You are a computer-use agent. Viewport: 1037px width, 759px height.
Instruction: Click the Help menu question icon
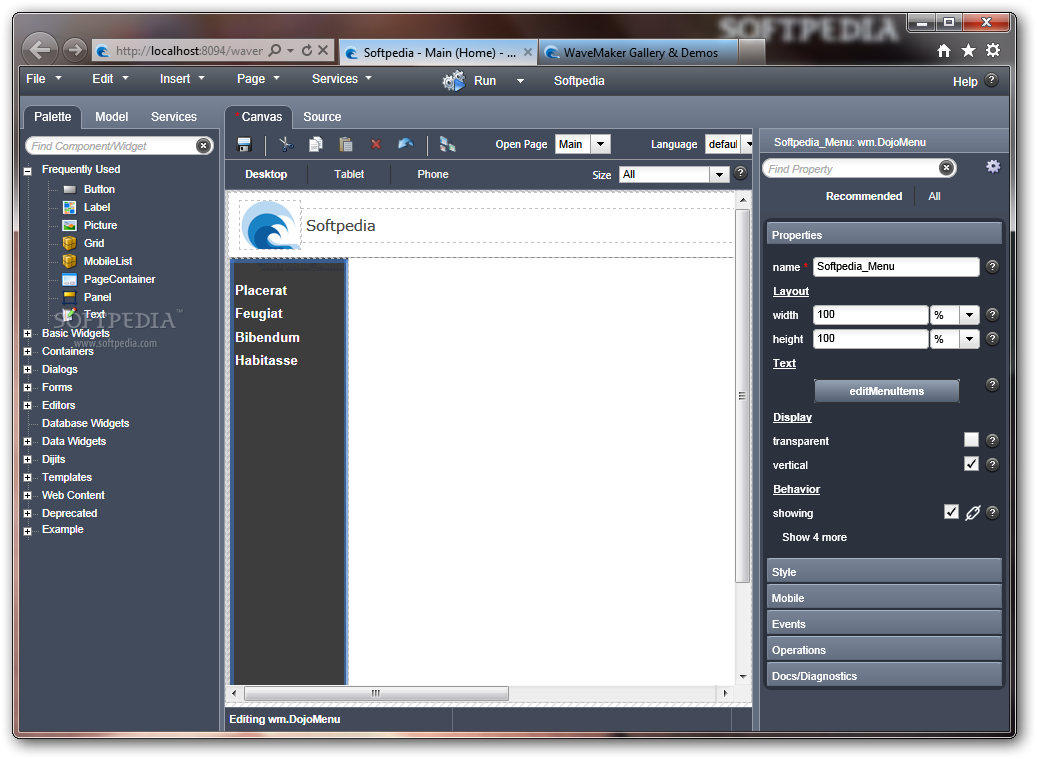click(x=991, y=80)
